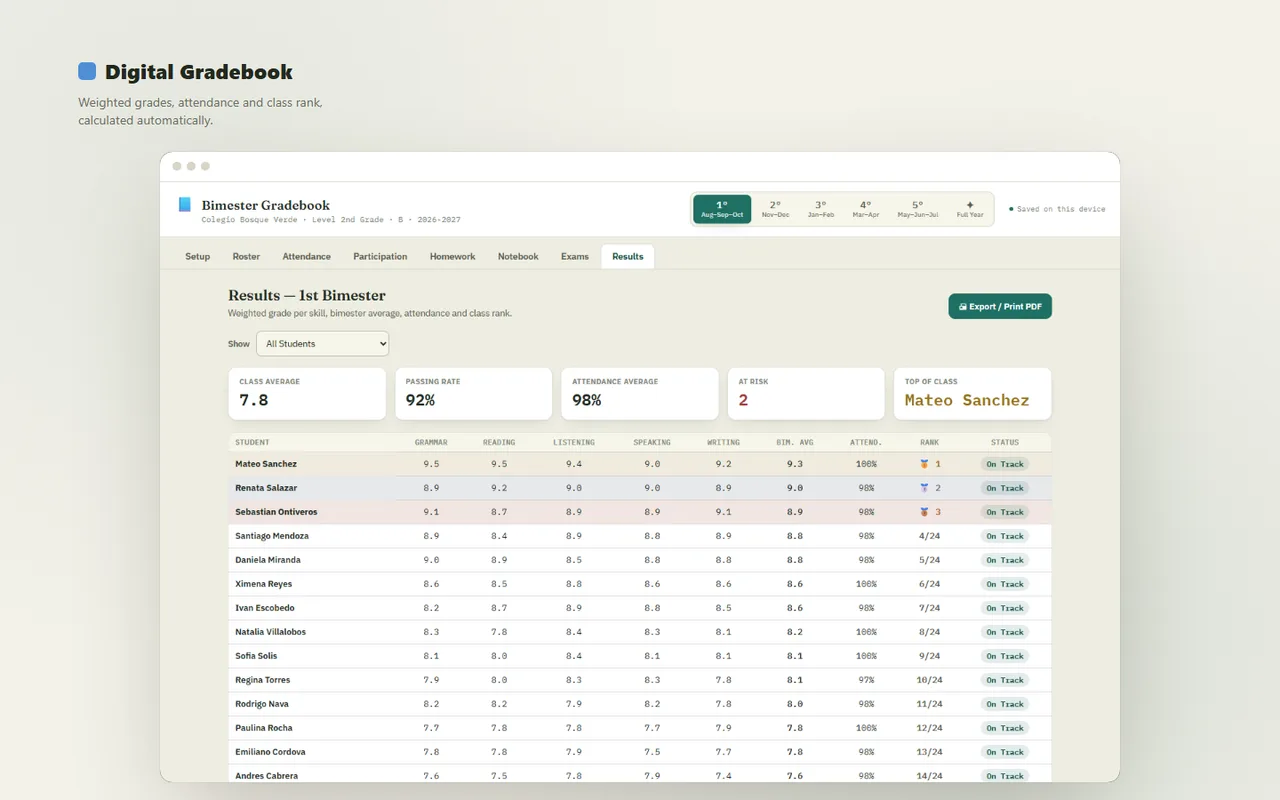Click student name Daniela Miranda
This screenshot has width=1280, height=800.
(x=268, y=560)
